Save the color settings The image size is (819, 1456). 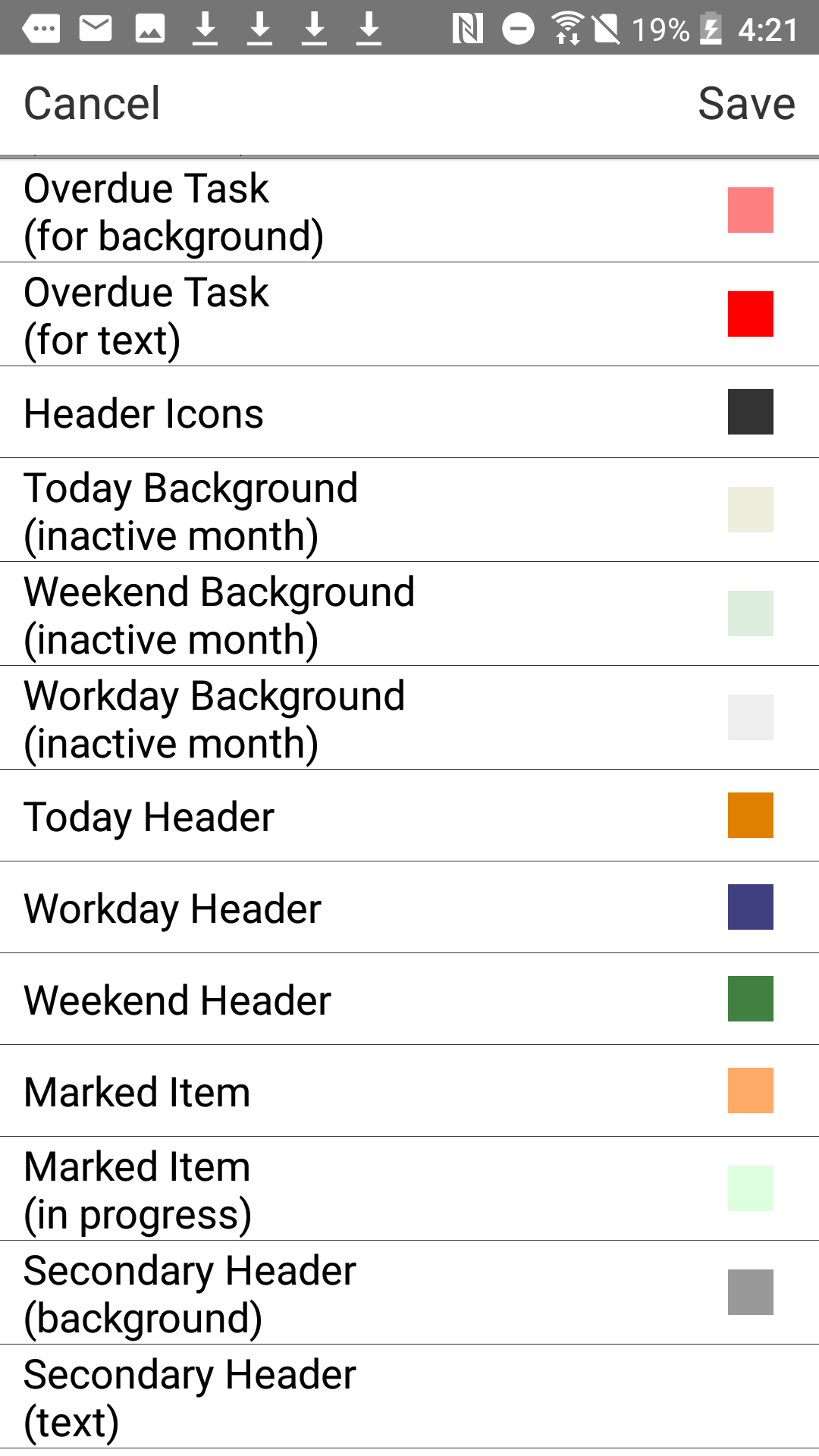746,104
